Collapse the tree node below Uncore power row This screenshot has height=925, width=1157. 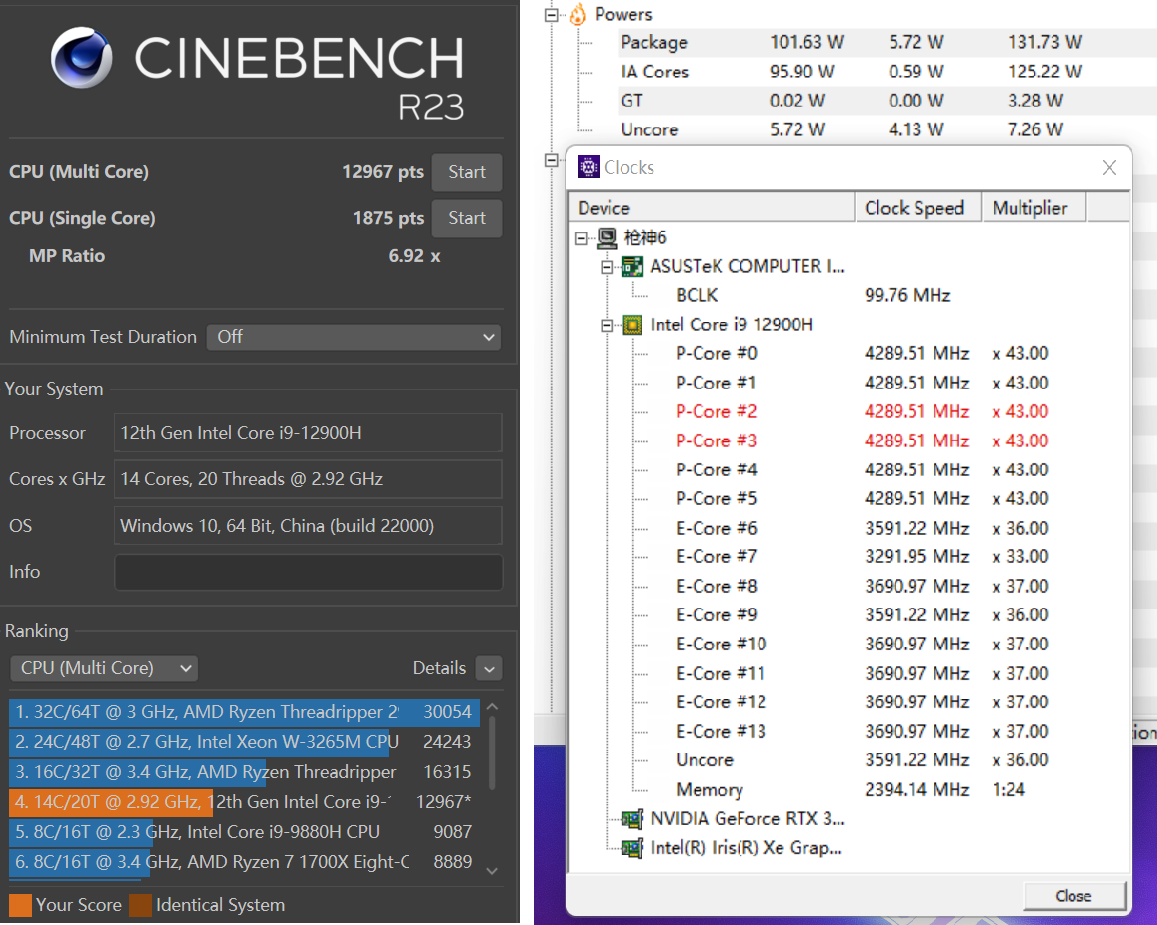(551, 160)
